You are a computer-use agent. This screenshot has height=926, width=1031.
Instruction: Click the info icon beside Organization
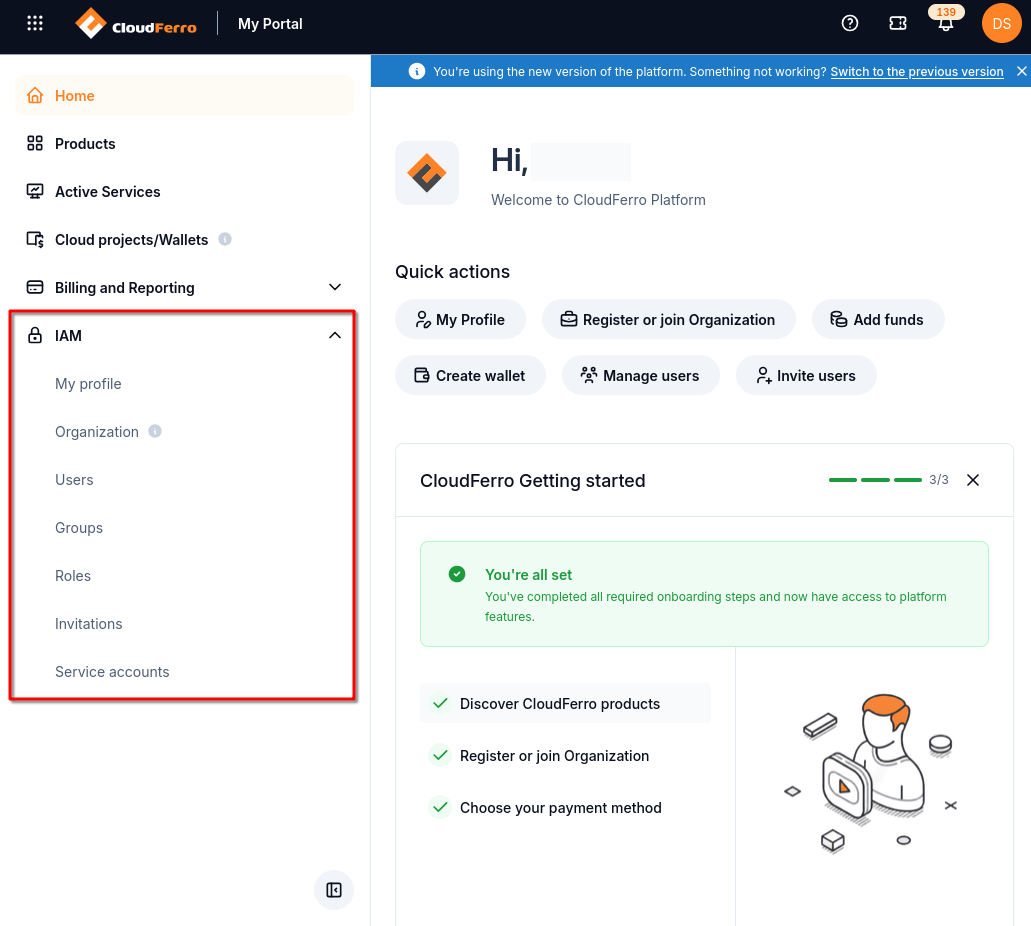155,431
